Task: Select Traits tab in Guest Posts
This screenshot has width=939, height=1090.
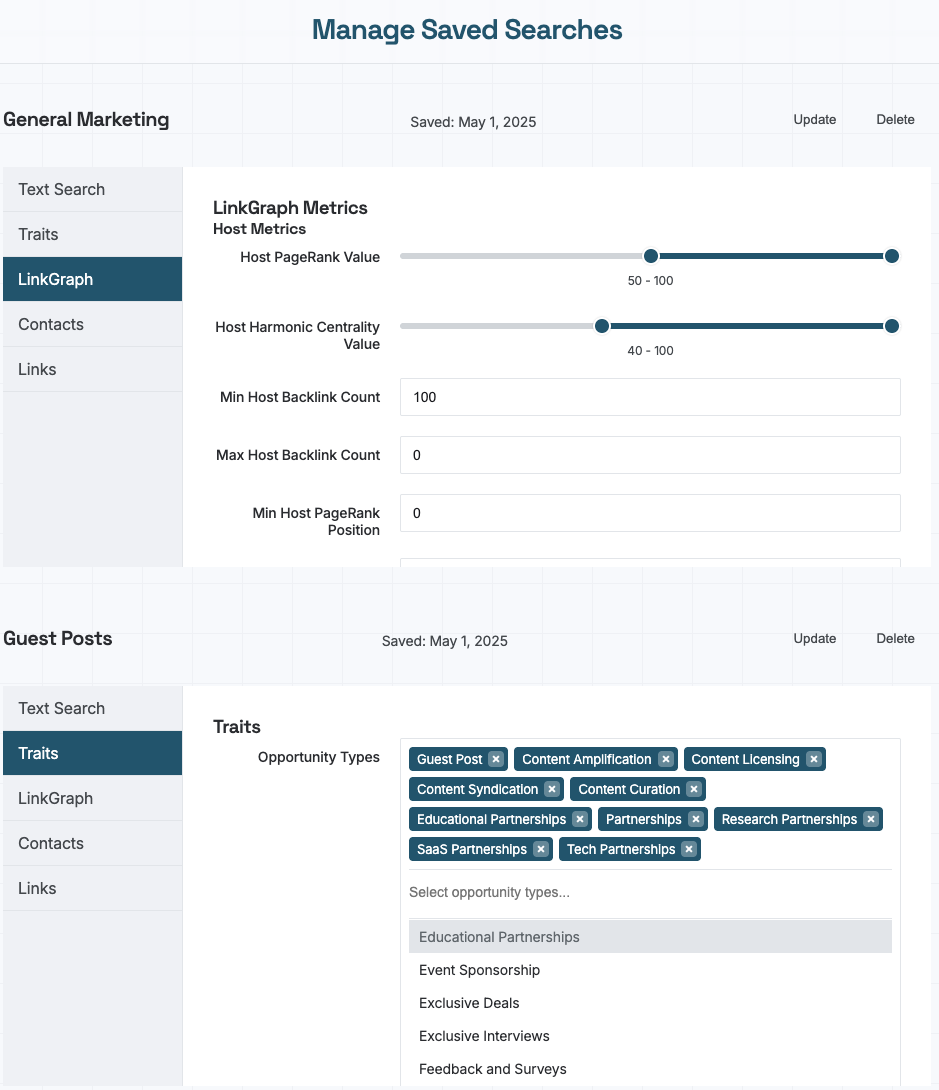Action: pos(92,753)
